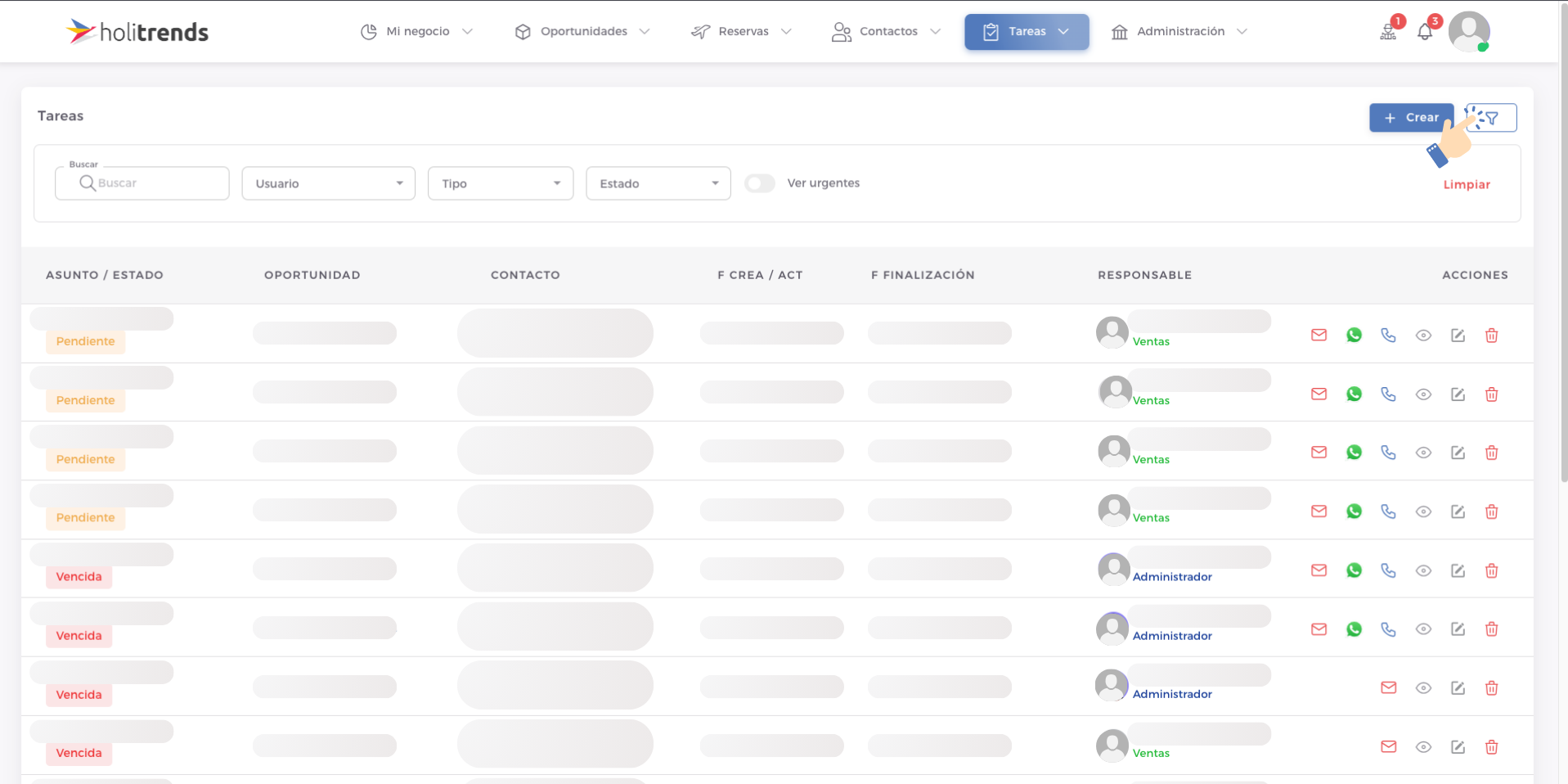The height and width of the screenshot is (784, 1568).
Task: Click the Limpiar link
Action: [x=1467, y=185]
